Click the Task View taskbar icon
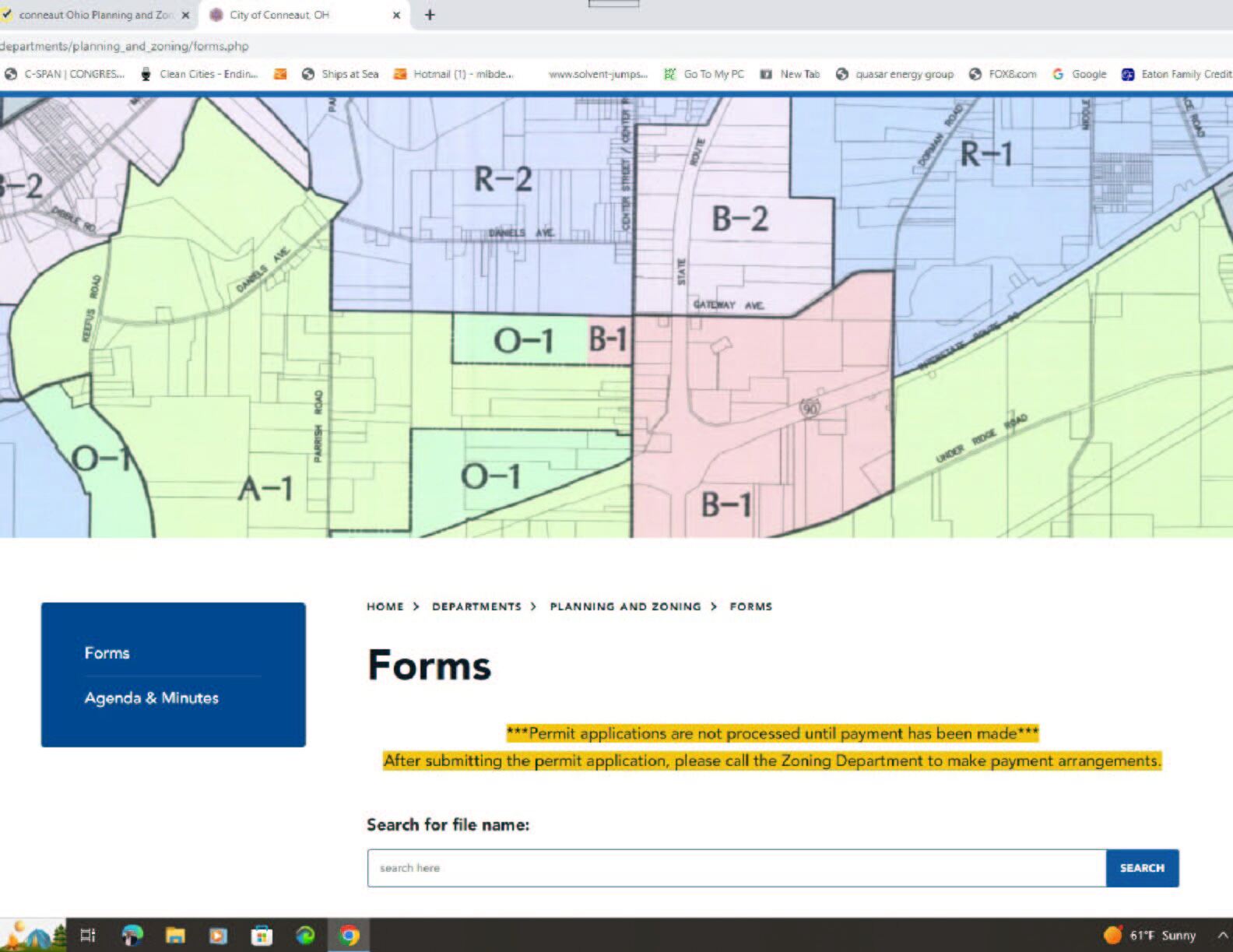Screen dimensions: 1233x952 pos(88,935)
